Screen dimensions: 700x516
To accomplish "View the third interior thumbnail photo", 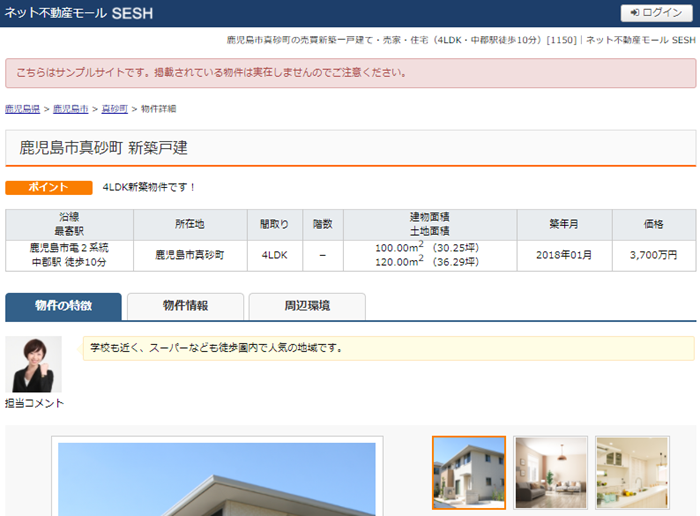I will (x=632, y=472).
